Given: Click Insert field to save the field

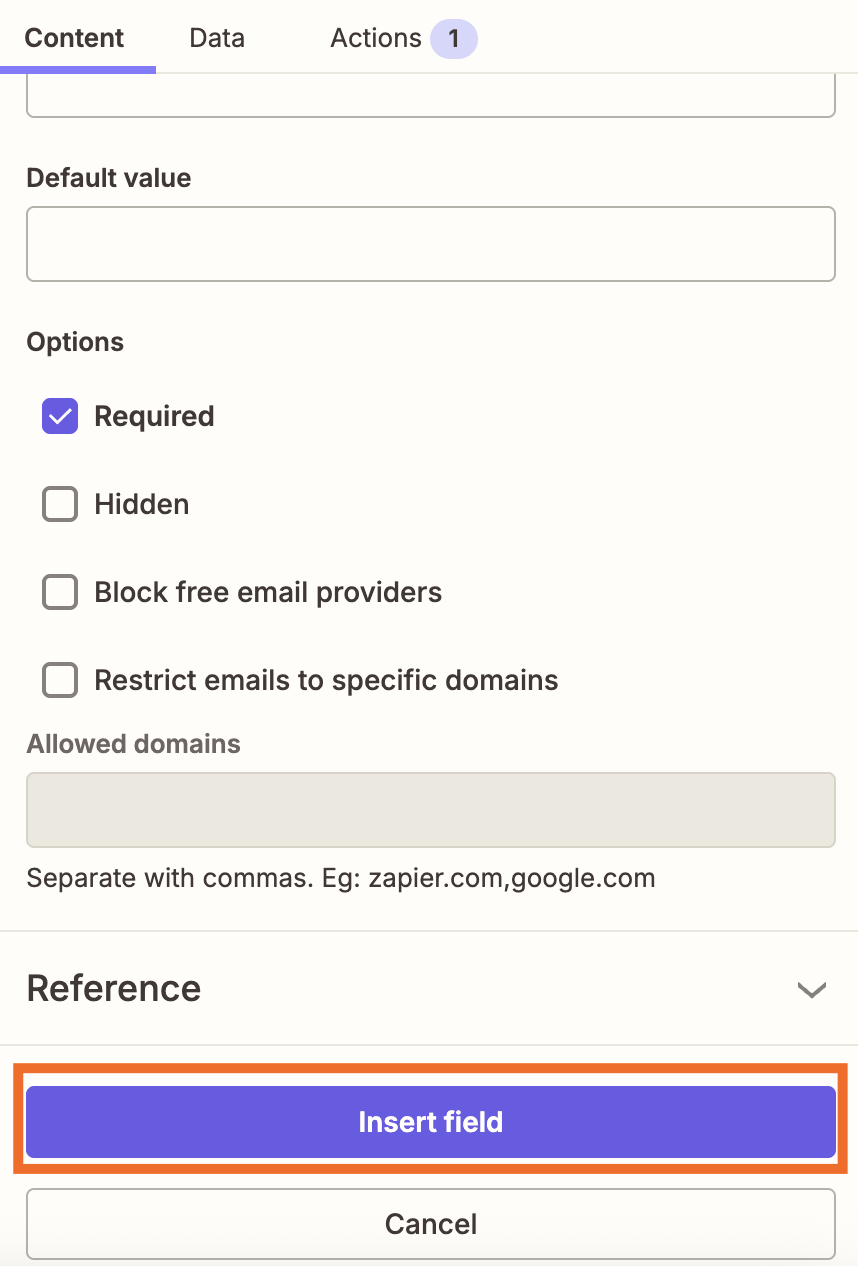Looking at the screenshot, I should (x=430, y=1121).
